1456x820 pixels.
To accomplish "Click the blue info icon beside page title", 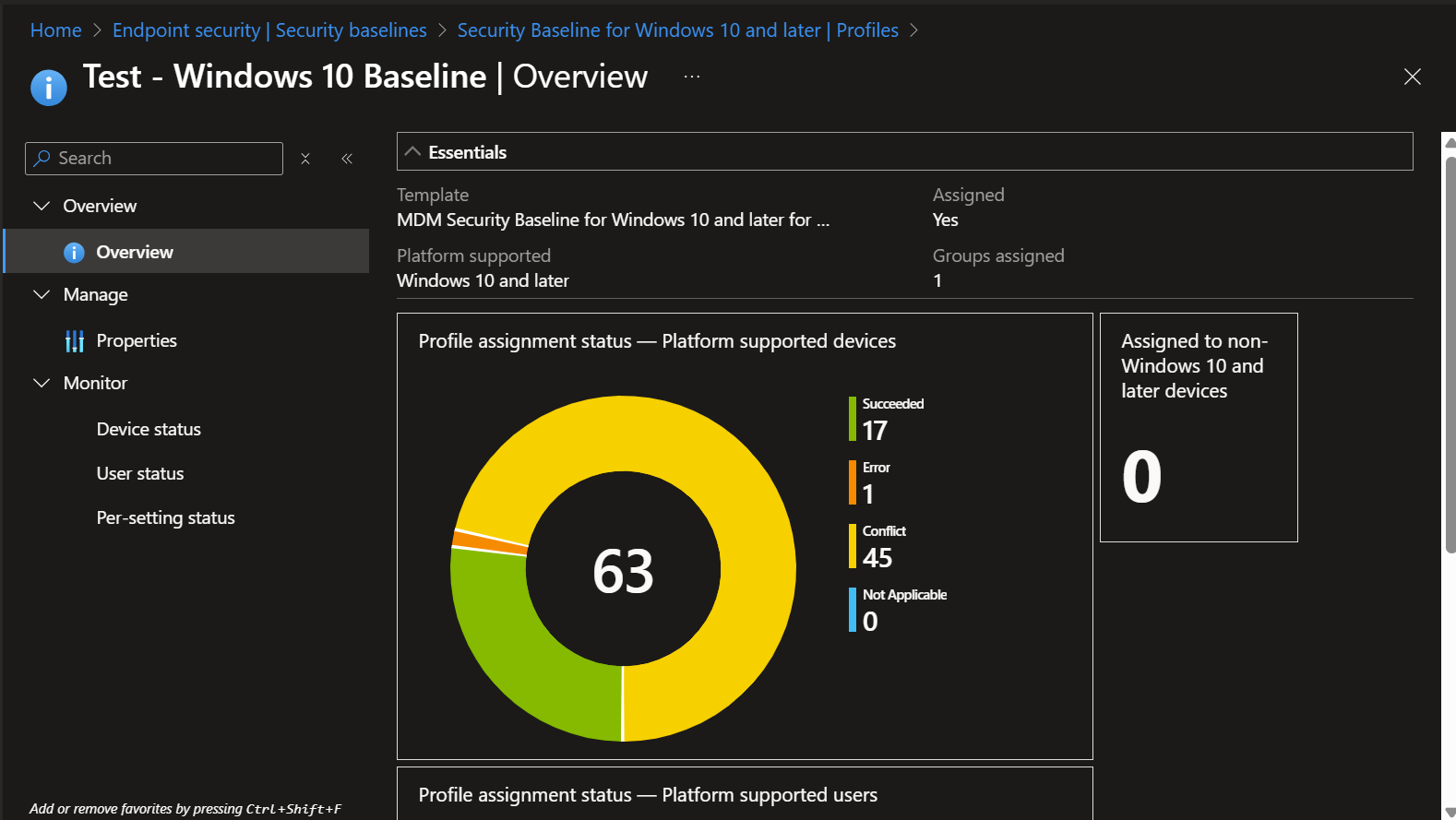I will (49, 88).
